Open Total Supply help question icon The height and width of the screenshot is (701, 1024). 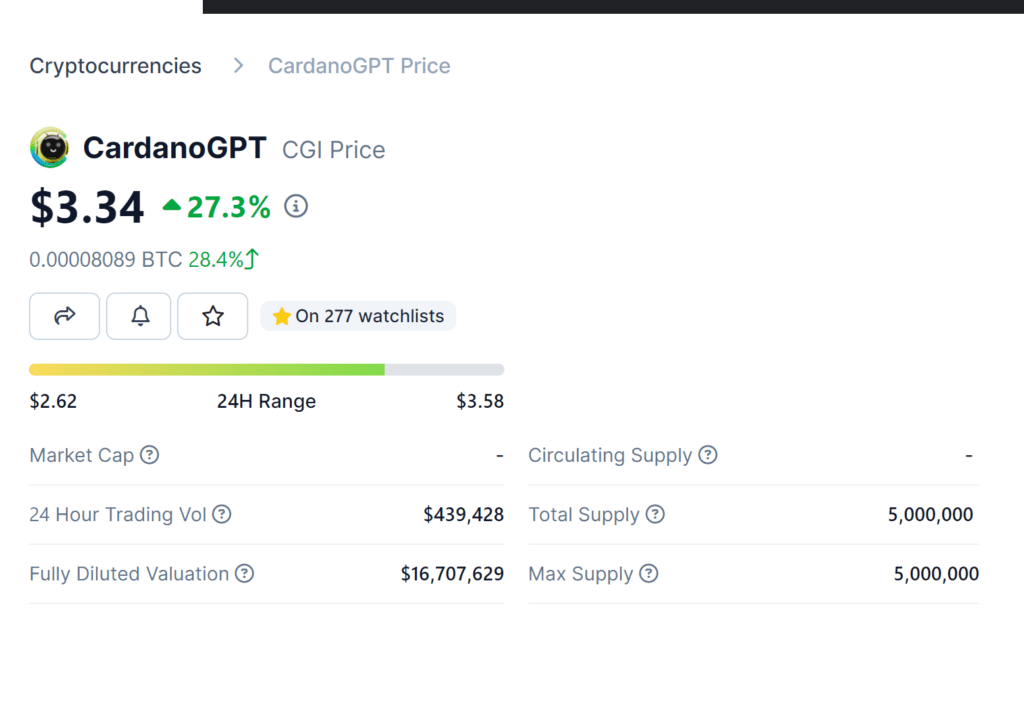(x=655, y=514)
